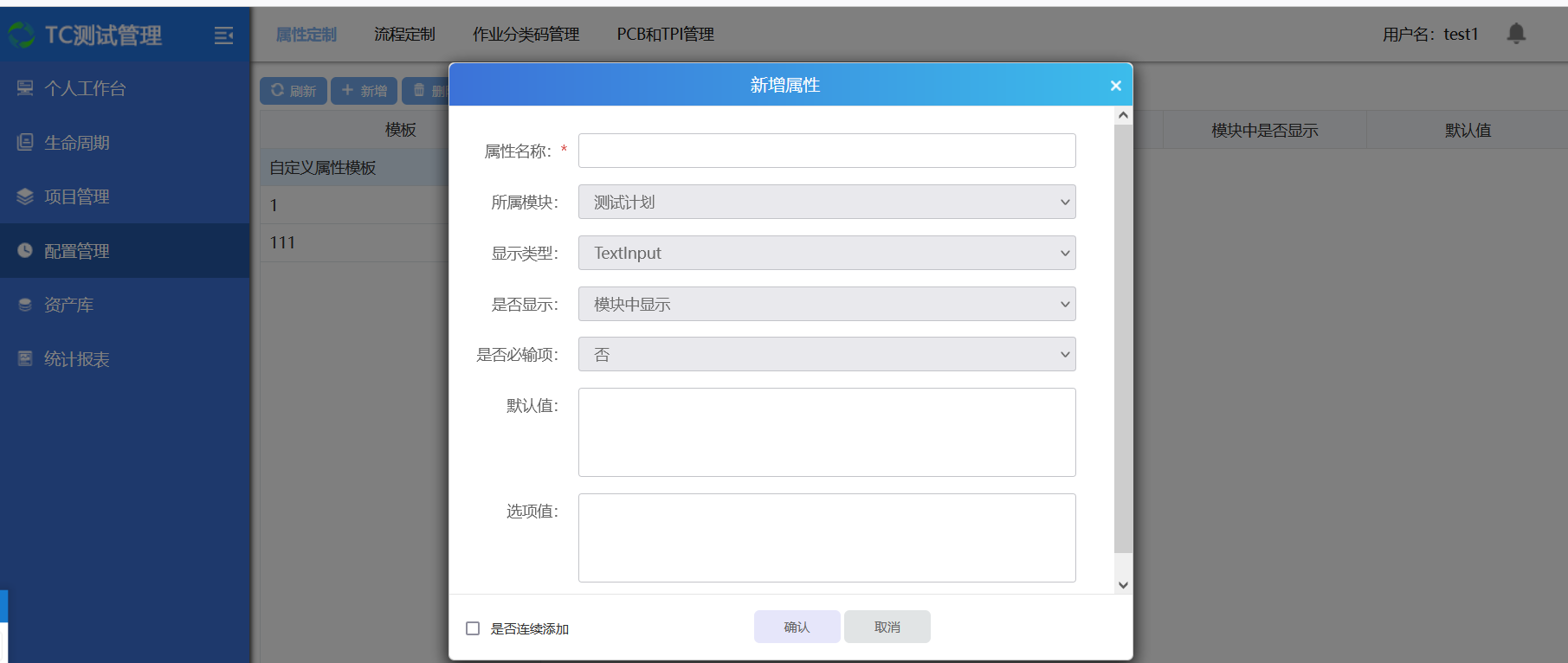Expand the 所属模块 dropdown
This screenshot has height=663, width=1568.
[826, 202]
